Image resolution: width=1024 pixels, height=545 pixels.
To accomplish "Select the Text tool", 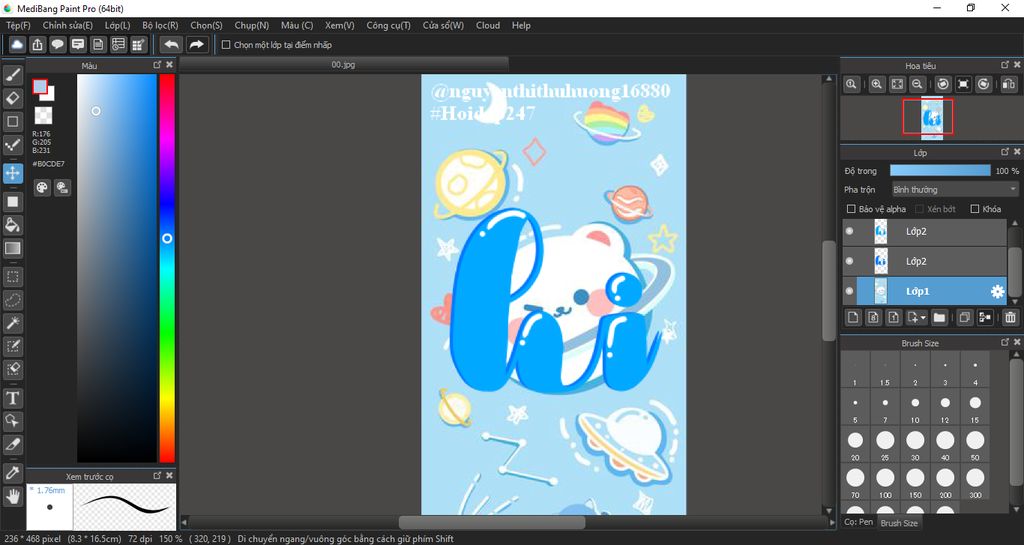I will pyautogui.click(x=12, y=397).
